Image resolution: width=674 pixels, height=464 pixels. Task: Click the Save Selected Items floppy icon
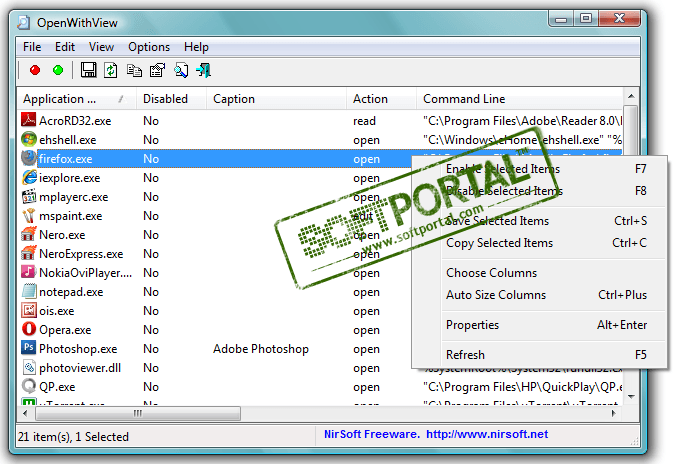click(89, 70)
